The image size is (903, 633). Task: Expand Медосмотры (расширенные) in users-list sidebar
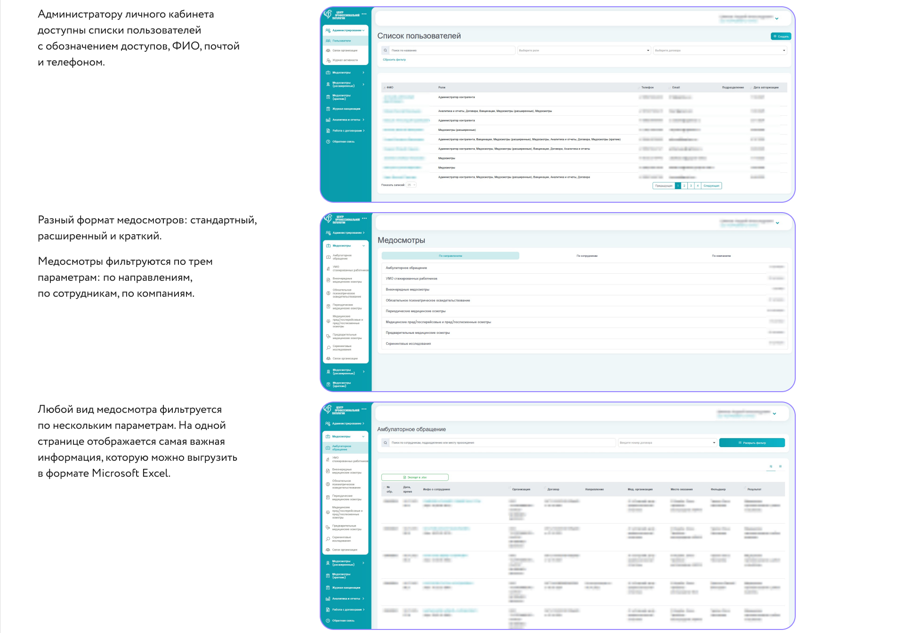pyautogui.click(x=363, y=84)
